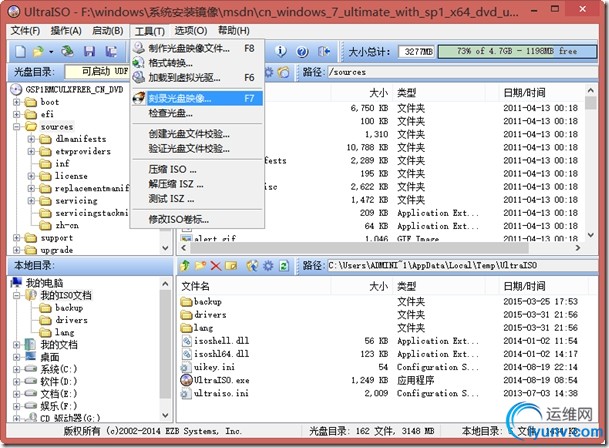Click the 日期/时间 column header in local list

click(x=524, y=286)
